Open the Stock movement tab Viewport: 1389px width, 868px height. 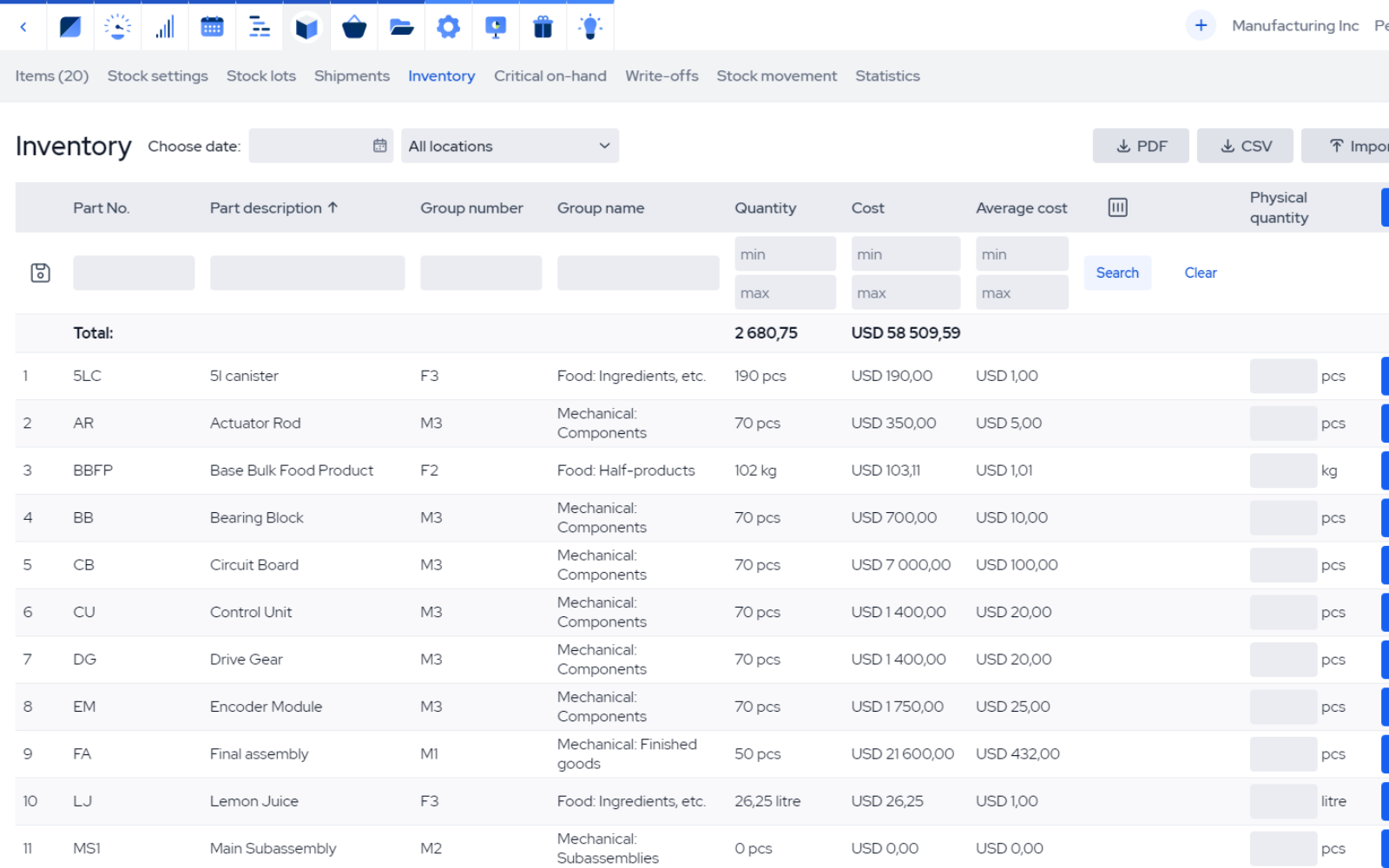coord(776,76)
